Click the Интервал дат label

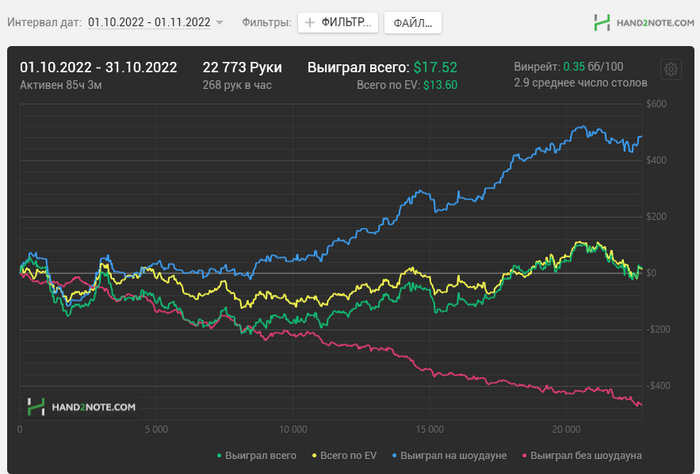pos(44,22)
